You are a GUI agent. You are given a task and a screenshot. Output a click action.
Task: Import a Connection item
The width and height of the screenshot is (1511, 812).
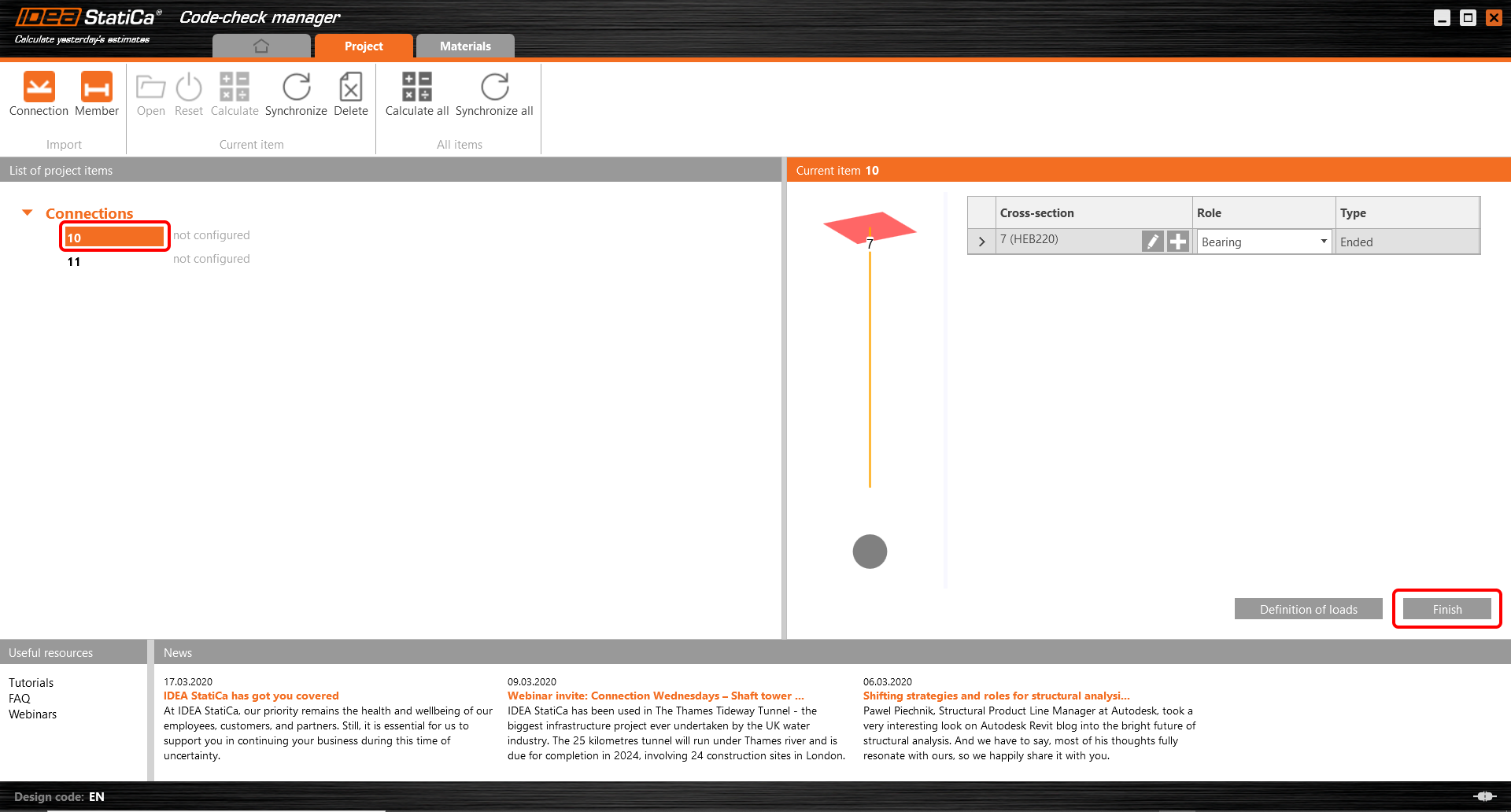click(39, 94)
